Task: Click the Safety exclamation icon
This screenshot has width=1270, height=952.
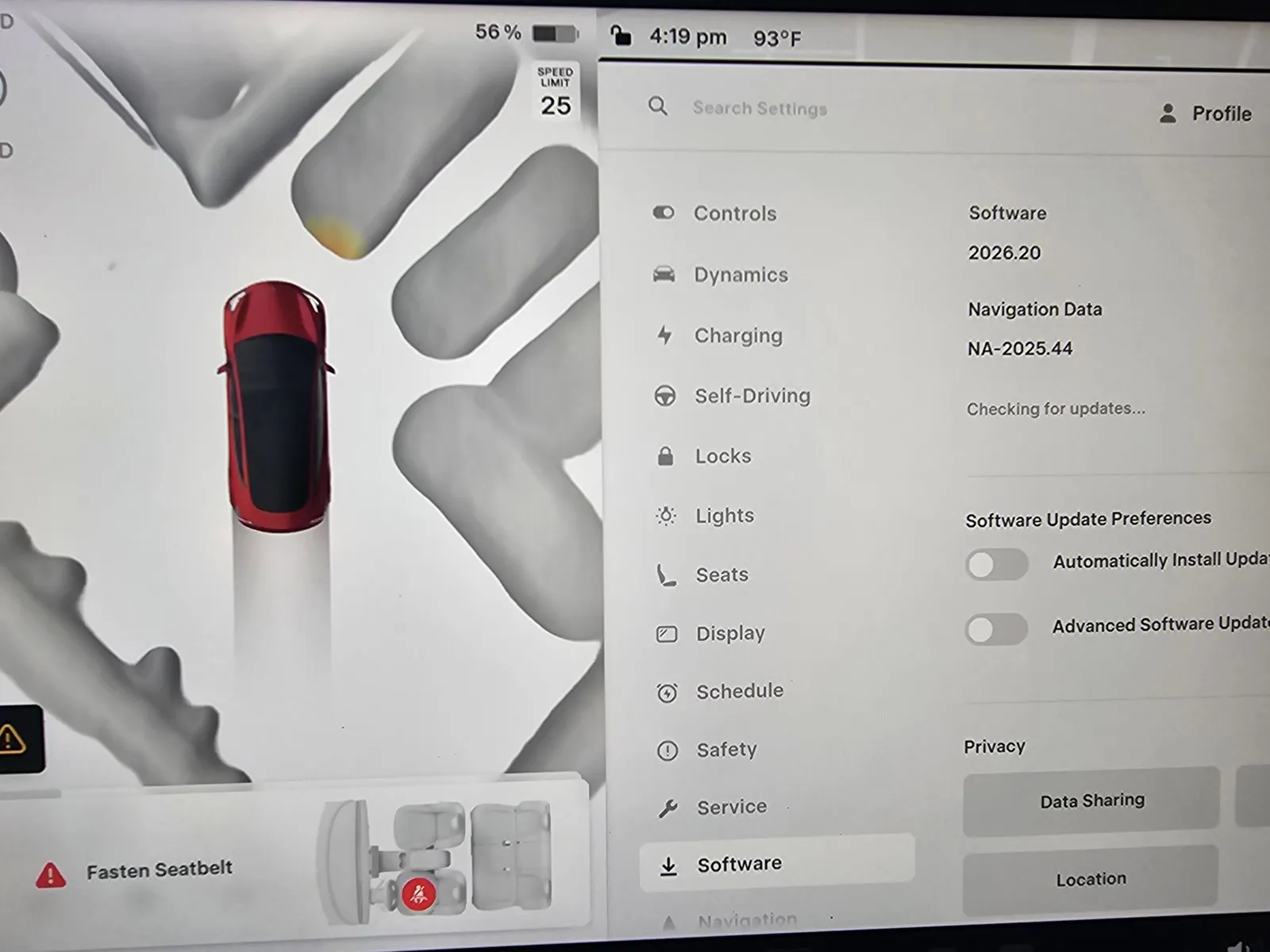Action: click(668, 750)
